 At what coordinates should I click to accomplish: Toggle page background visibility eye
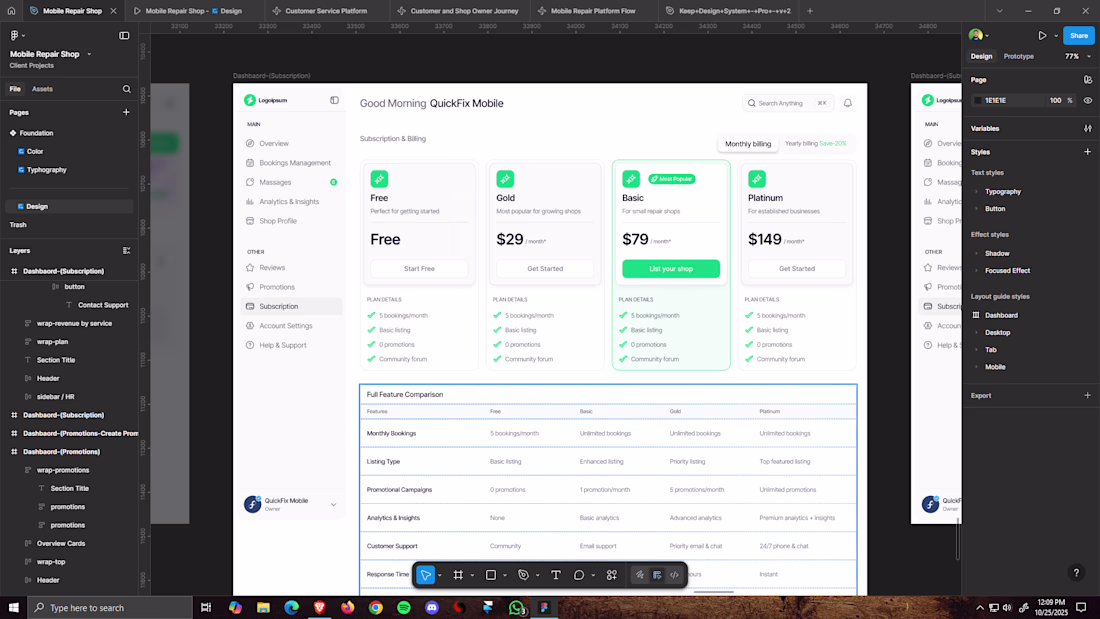[x=1088, y=100]
